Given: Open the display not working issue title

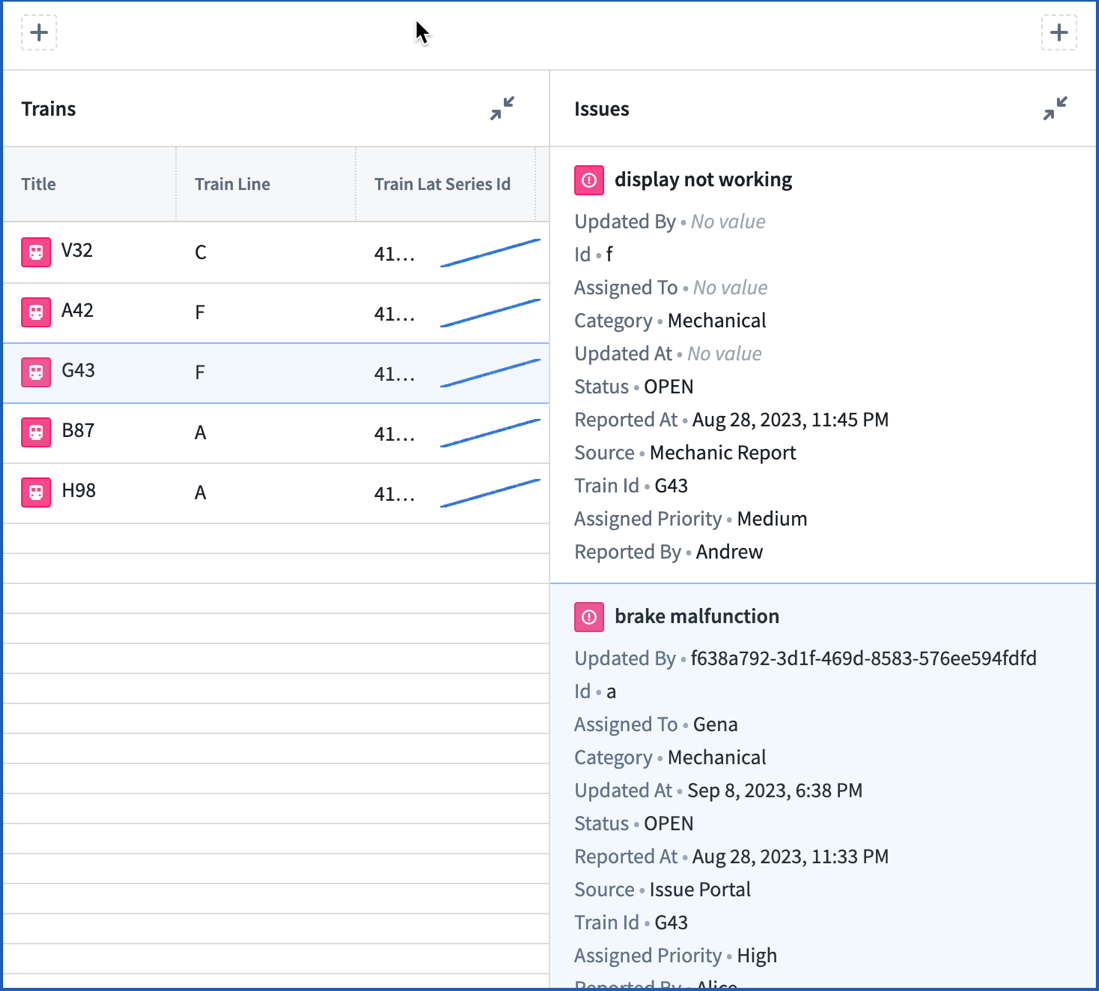Looking at the screenshot, I should pyautogui.click(x=703, y=179).
